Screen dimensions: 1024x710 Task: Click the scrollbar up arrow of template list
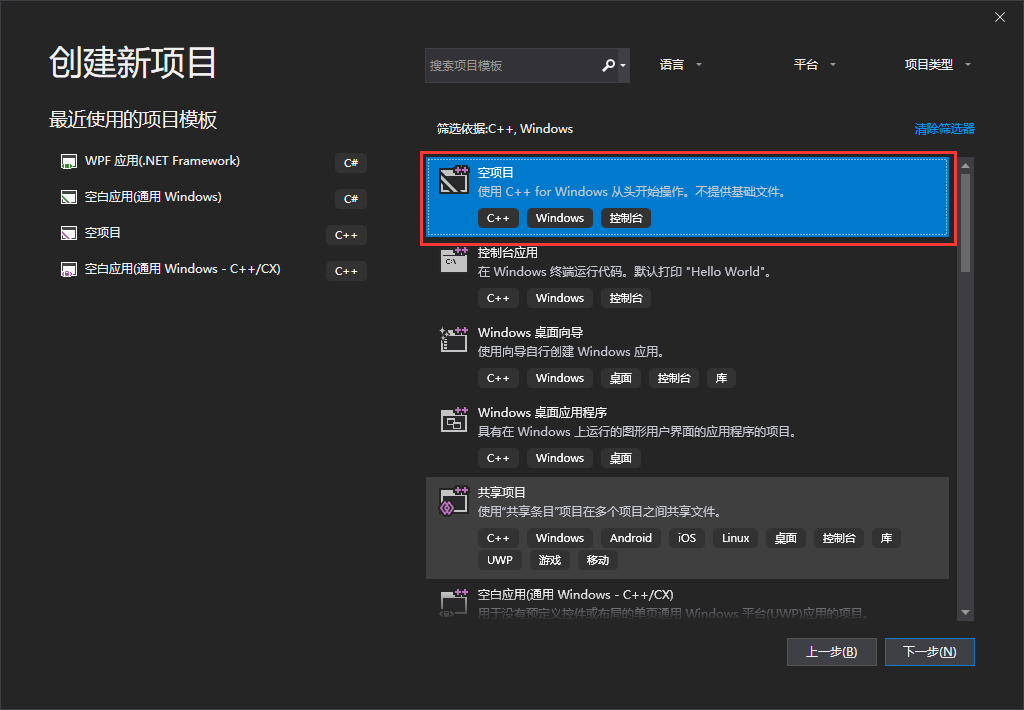[x=965, y=165]
